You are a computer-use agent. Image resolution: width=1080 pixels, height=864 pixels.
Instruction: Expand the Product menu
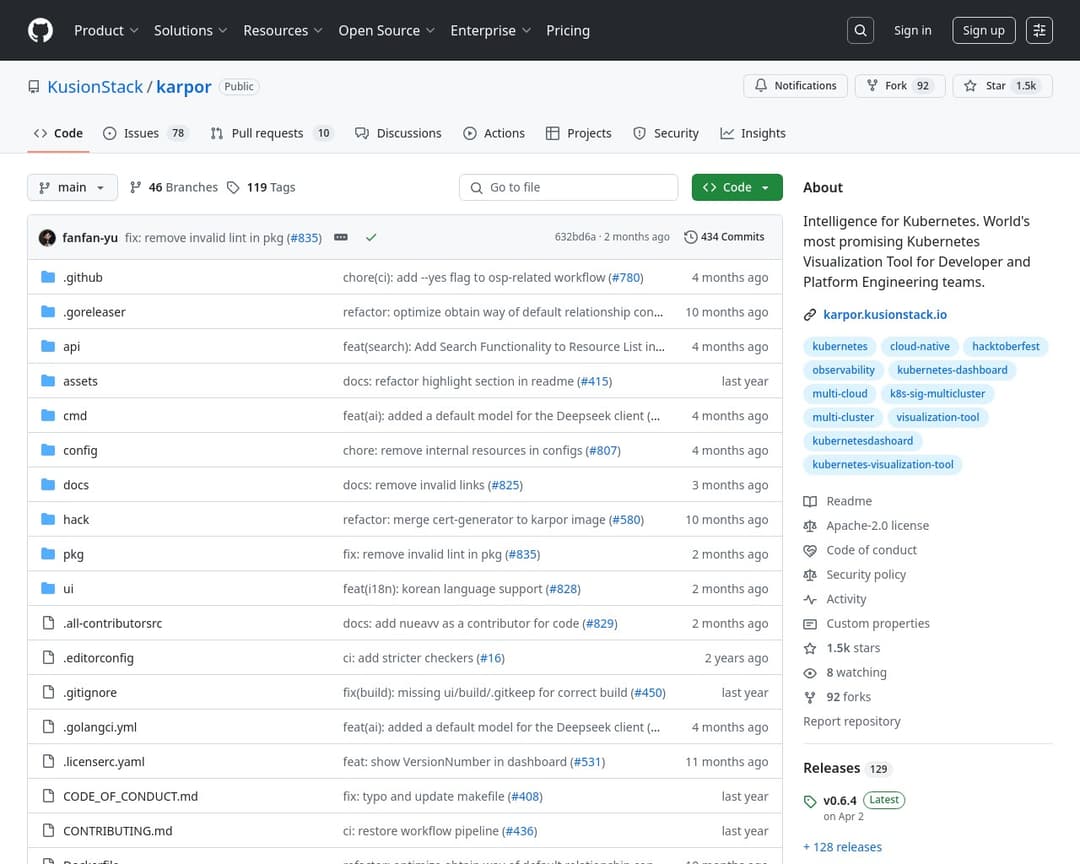click(106, 30)
